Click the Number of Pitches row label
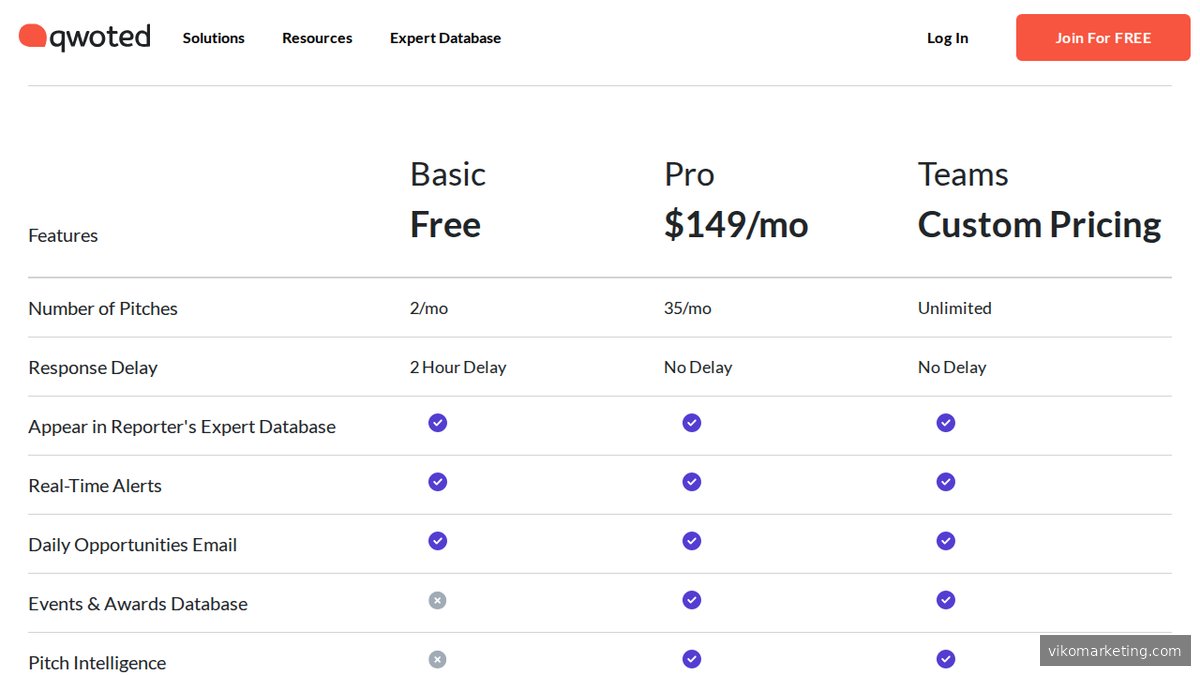Viewport: 1200px width, 675px height. point(103,309)
